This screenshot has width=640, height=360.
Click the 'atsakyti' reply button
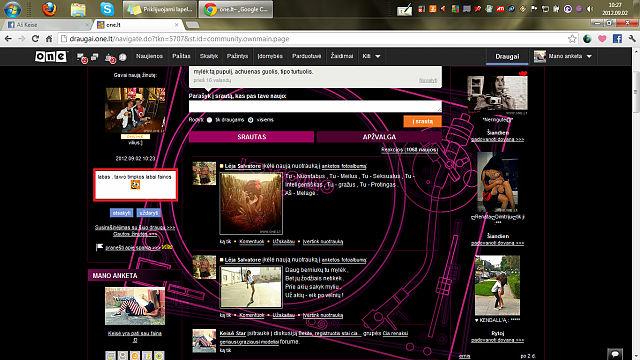[x=121, y=213]
